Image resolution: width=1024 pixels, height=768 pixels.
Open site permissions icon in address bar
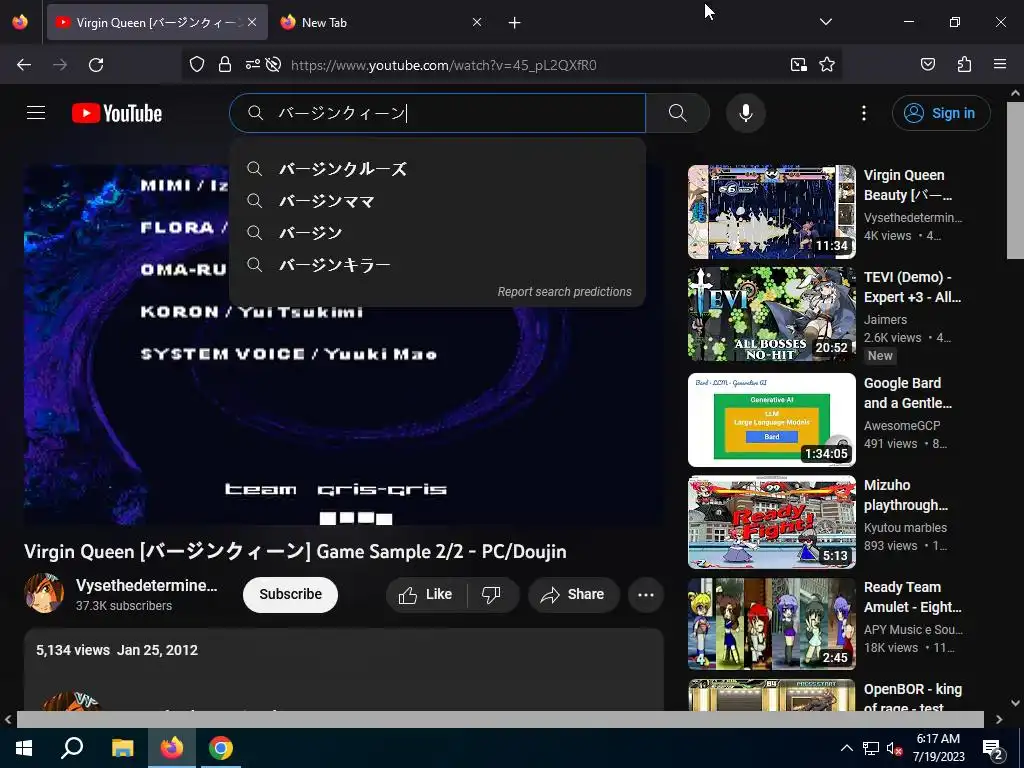tap(252, 64)
